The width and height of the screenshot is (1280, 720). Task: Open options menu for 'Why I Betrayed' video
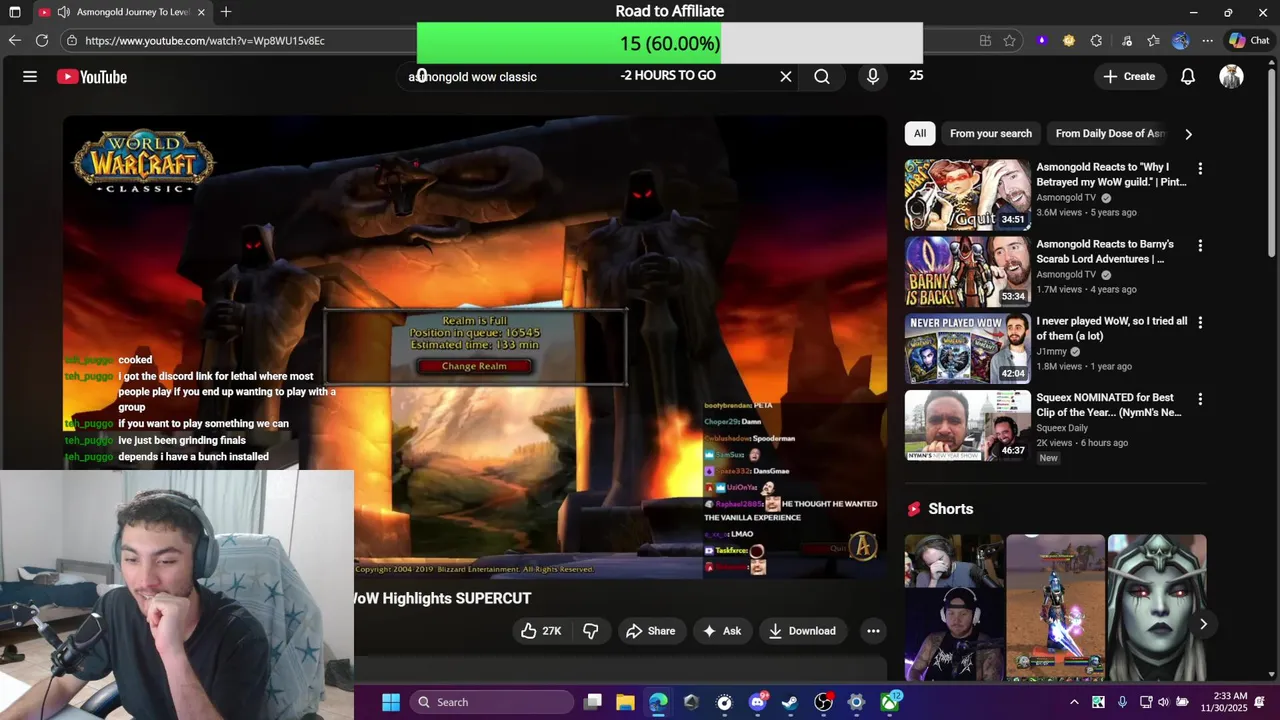pos(1200,169)
